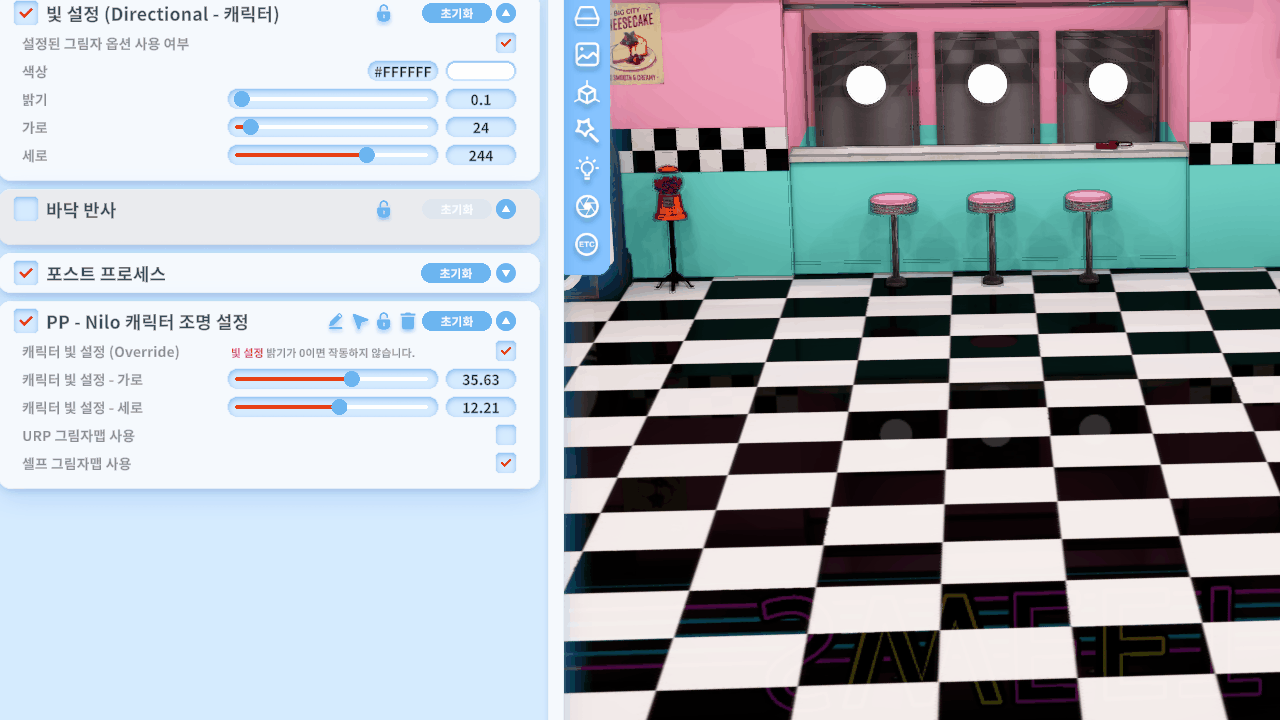Click the 세로 slider under 빛 설정
The width and height of the screenshot is (1280, 720).
(333, 155)
